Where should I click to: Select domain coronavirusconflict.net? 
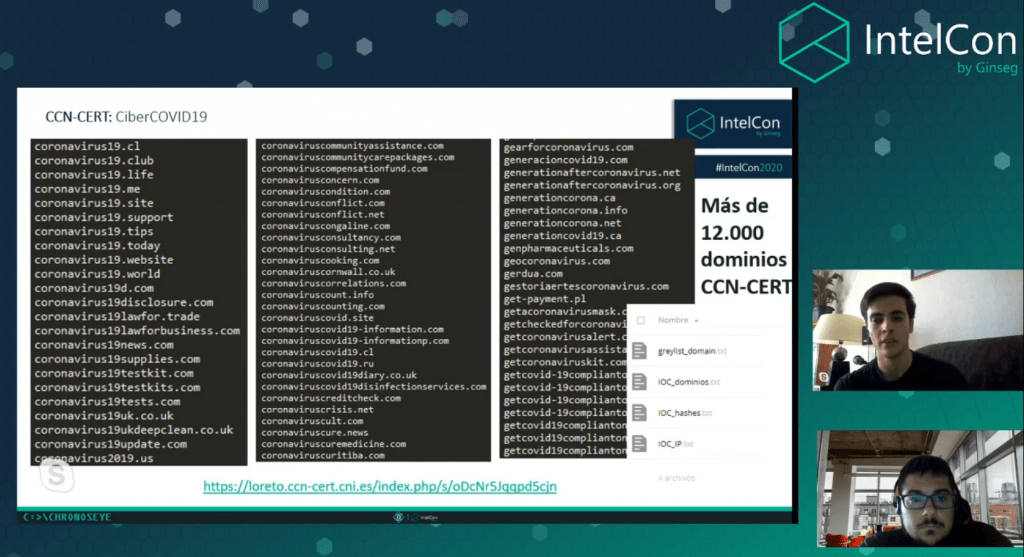323,214
